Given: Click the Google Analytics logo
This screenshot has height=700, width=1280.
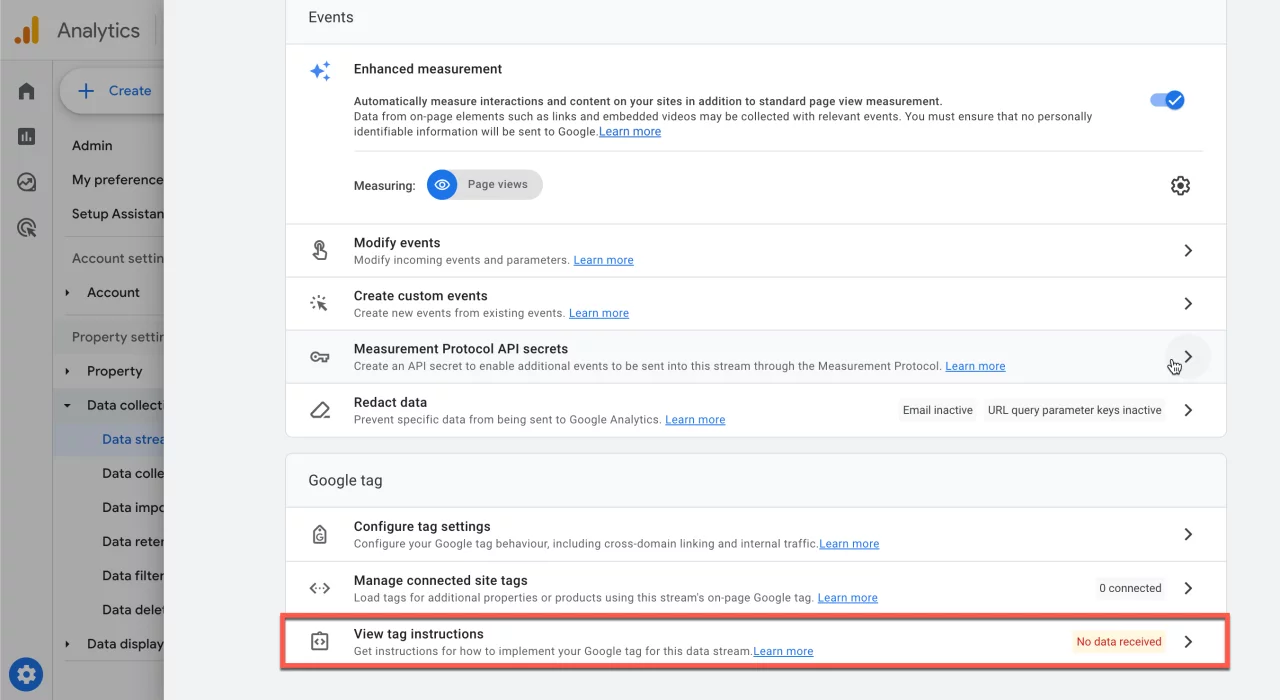Looking at the screenshot, I should point(27,30).
